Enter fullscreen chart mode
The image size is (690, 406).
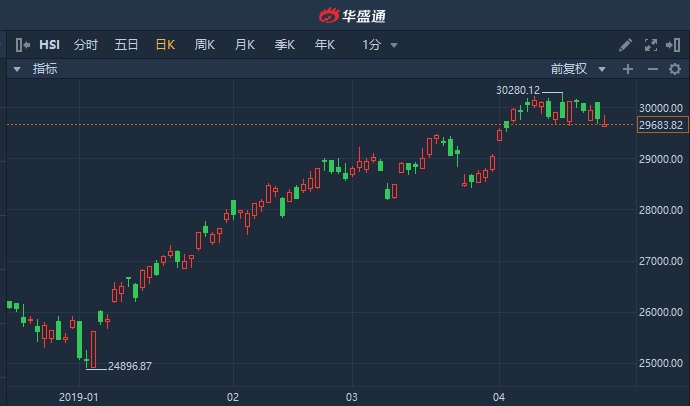click(651, 45)
